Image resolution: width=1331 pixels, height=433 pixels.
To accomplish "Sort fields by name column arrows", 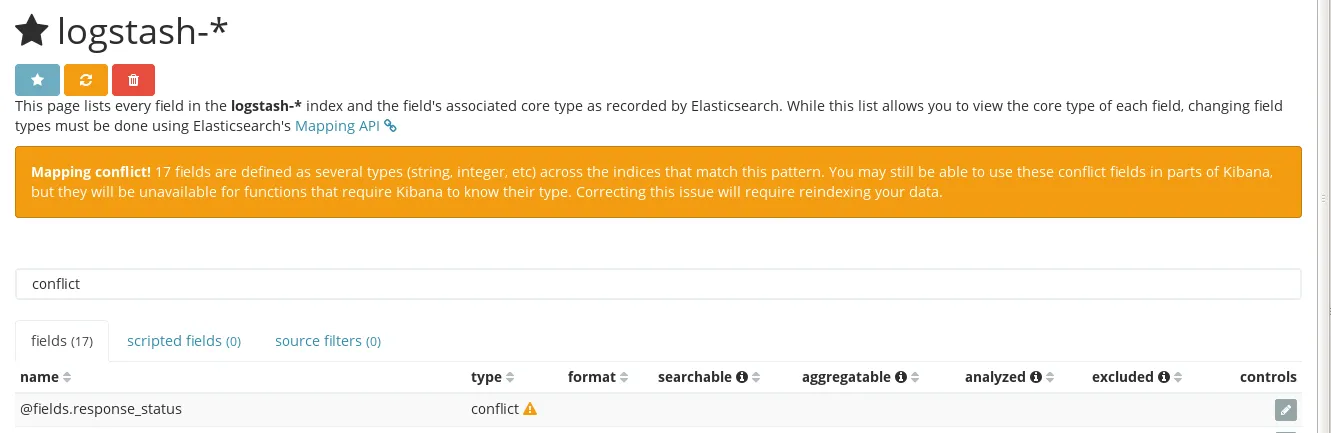I will point(67,377).
